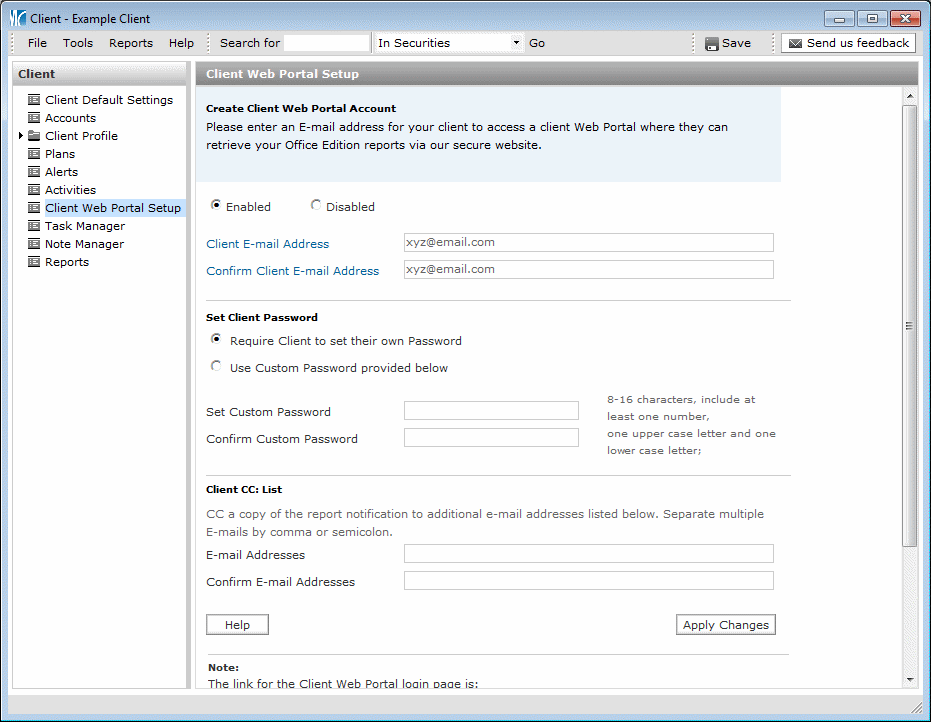Click the icon beside Note Manager
Image resolution: width=931 pixels, height=722 pixels.
click(x=34, y=244)
